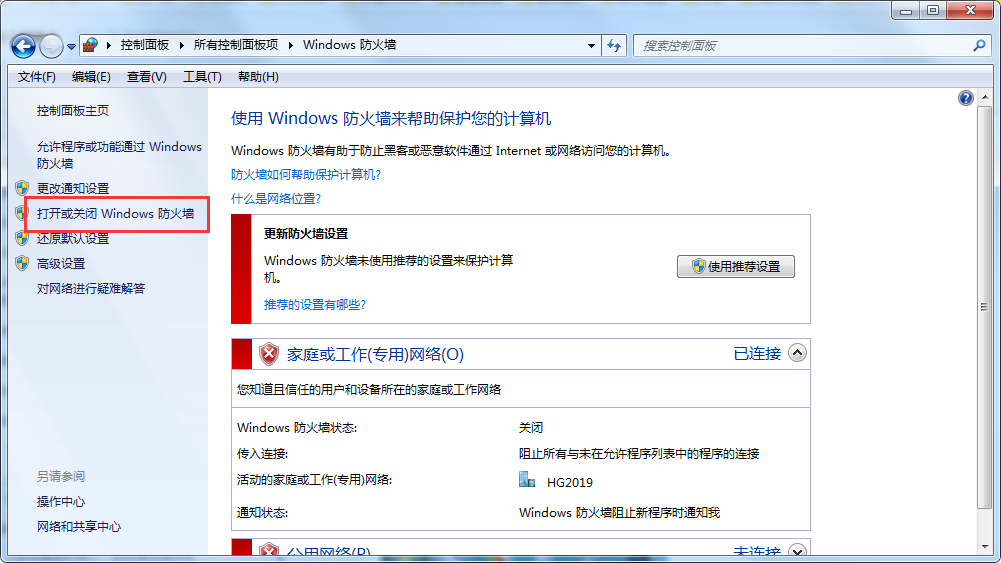The image size is (1001, 563).
Task: Click the greyed forward navigation arrow
Action: pyautogui.click(x=51, y=45)
